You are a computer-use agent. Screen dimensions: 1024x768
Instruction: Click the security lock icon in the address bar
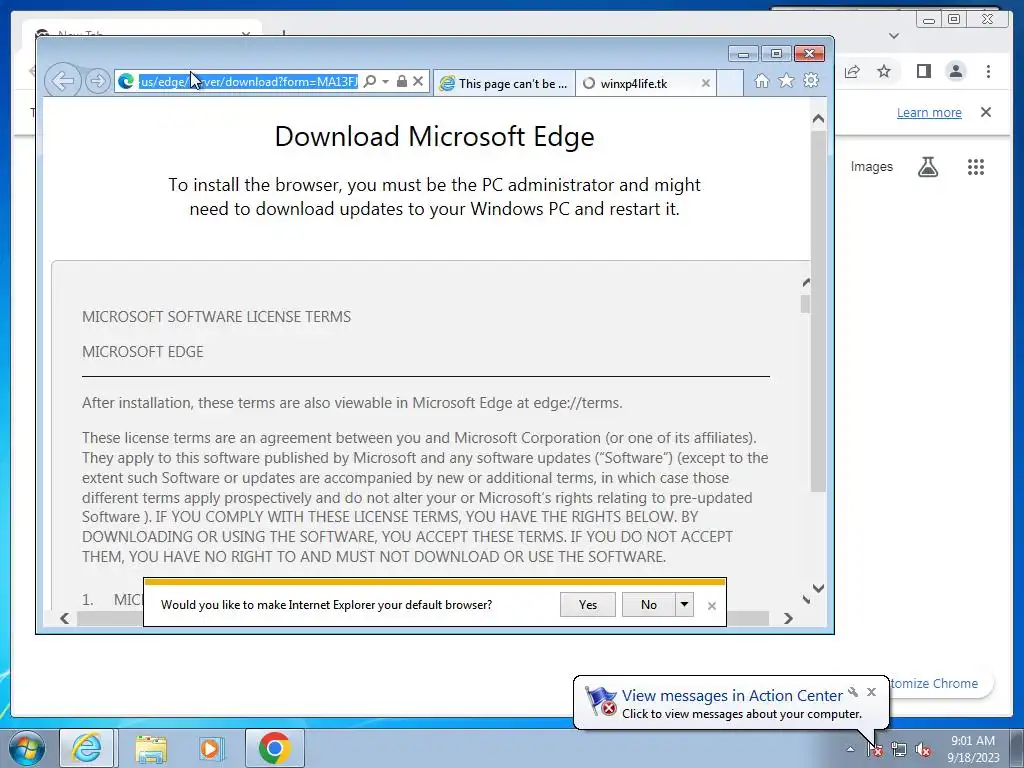[402, 82]
